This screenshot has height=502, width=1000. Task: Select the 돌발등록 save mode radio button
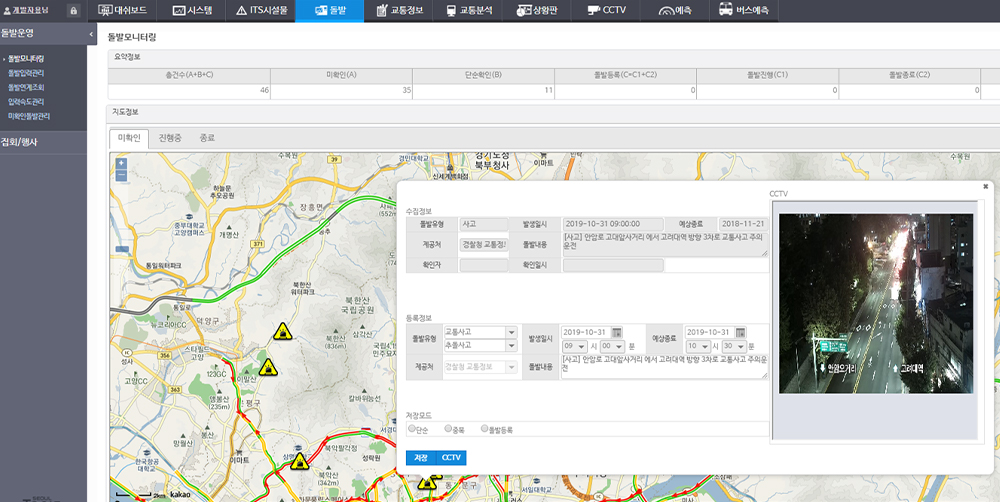[x=484, y=428]
